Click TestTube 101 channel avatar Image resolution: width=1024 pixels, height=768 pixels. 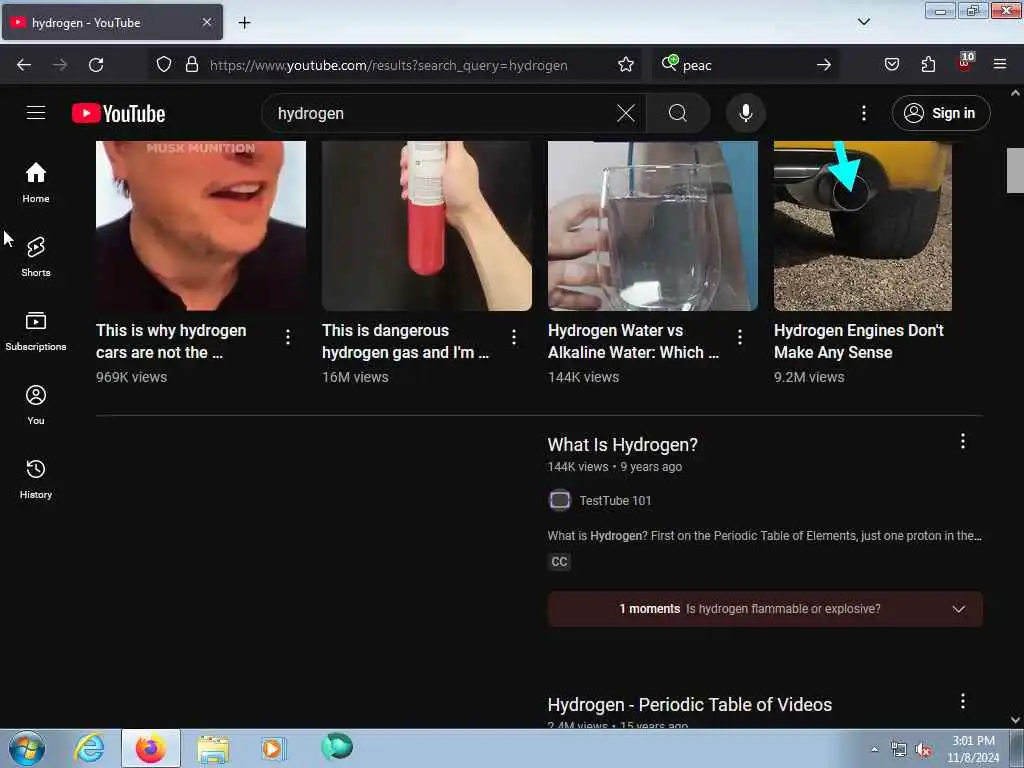point(560,501)
